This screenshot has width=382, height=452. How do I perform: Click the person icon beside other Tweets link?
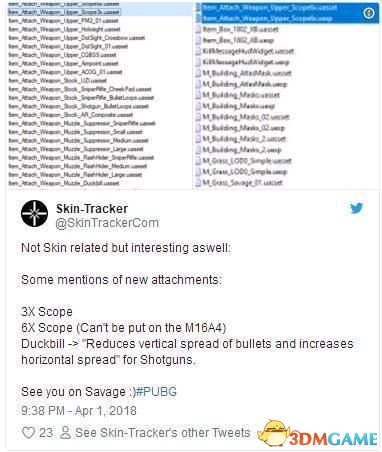coord(65,433)
